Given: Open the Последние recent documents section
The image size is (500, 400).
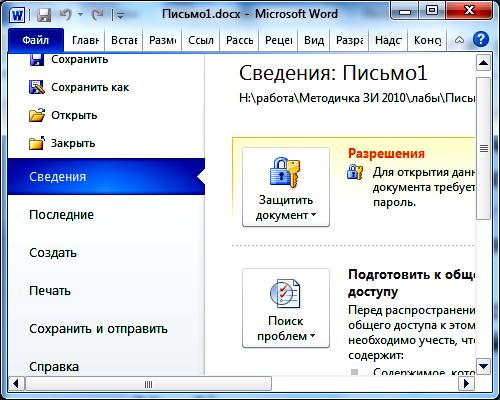Looking at the screenshot, I should (x=61, y=215).
